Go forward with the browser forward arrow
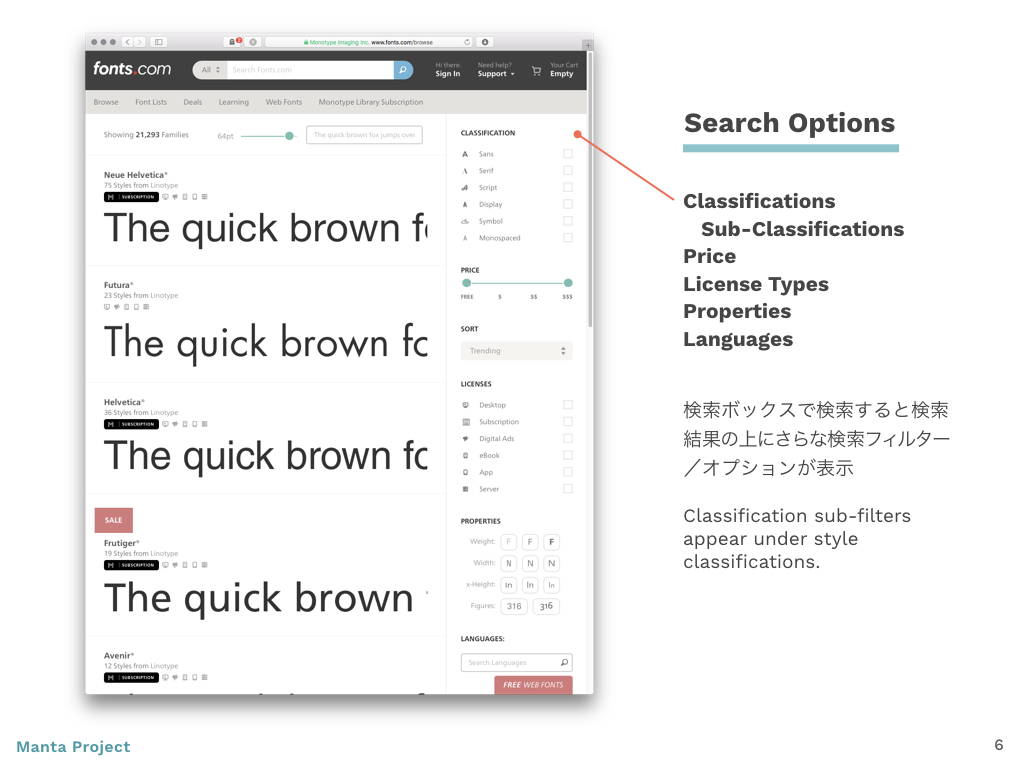1024x768 pixels. pyautogui.click(x=140, y=42)
